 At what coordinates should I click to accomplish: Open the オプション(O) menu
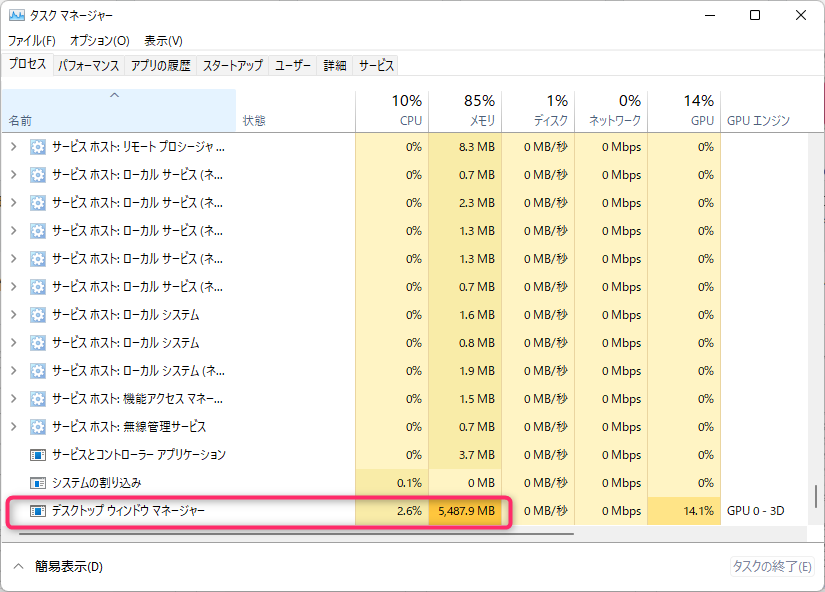pos(99,41)
